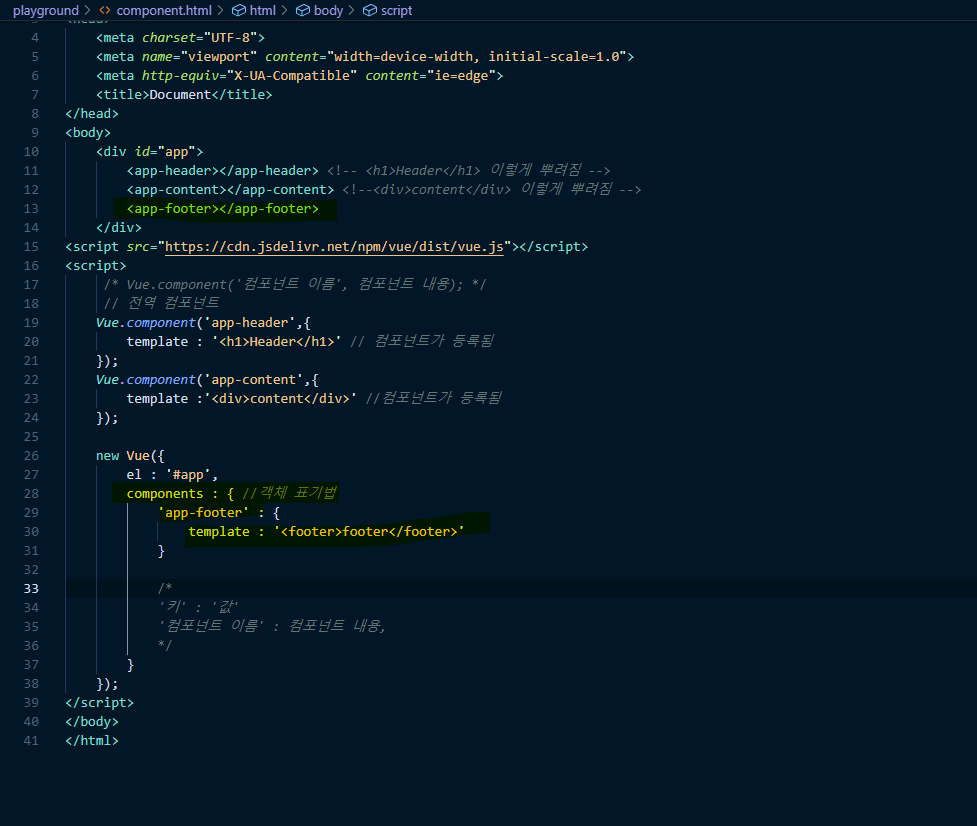
Task: Click the meta viewport line
Action: pos(365,57)
